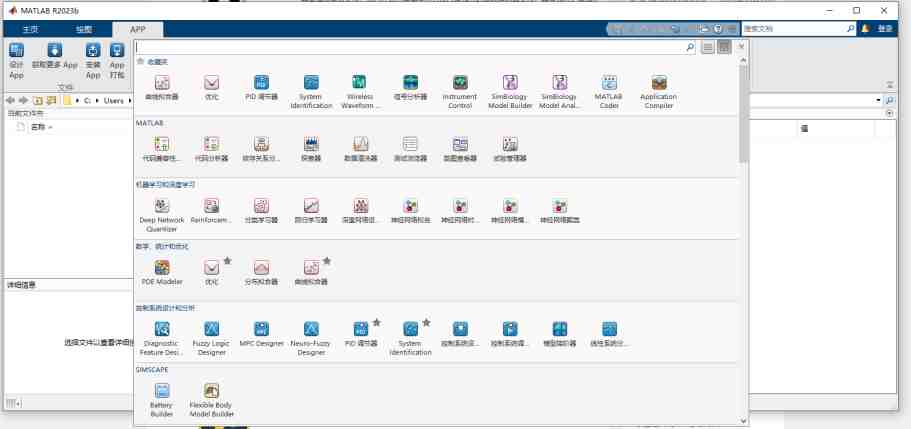This screenshot has height=429, width=911.
Task: Expand the workspace panel actions menu
Action: tap(890, 114)
